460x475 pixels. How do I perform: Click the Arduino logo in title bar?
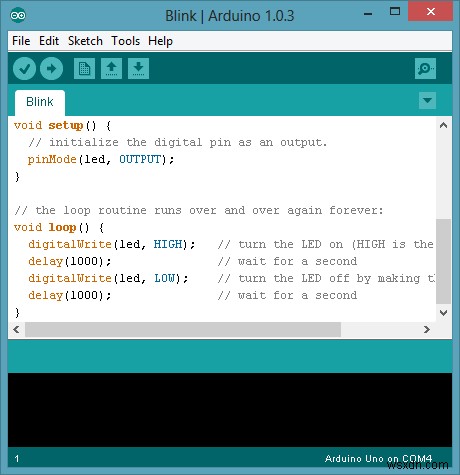18,15
